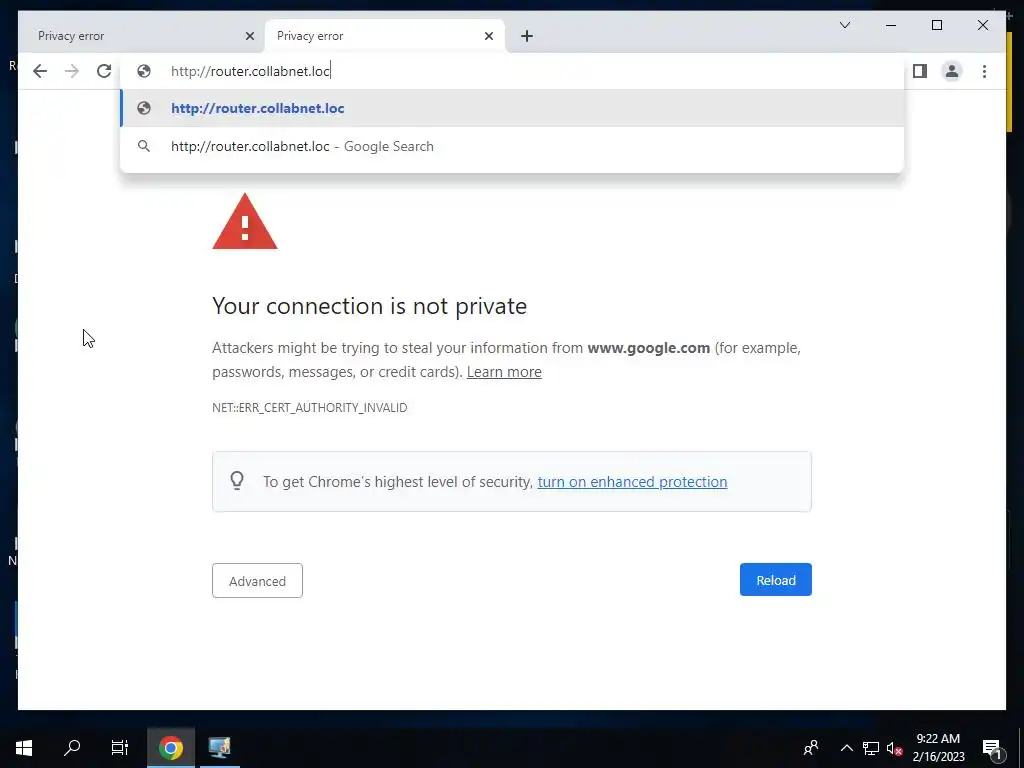Close the first Privacy error tab
The height and width of the screenshot is (768, 1024).
(x=249, y=36)
